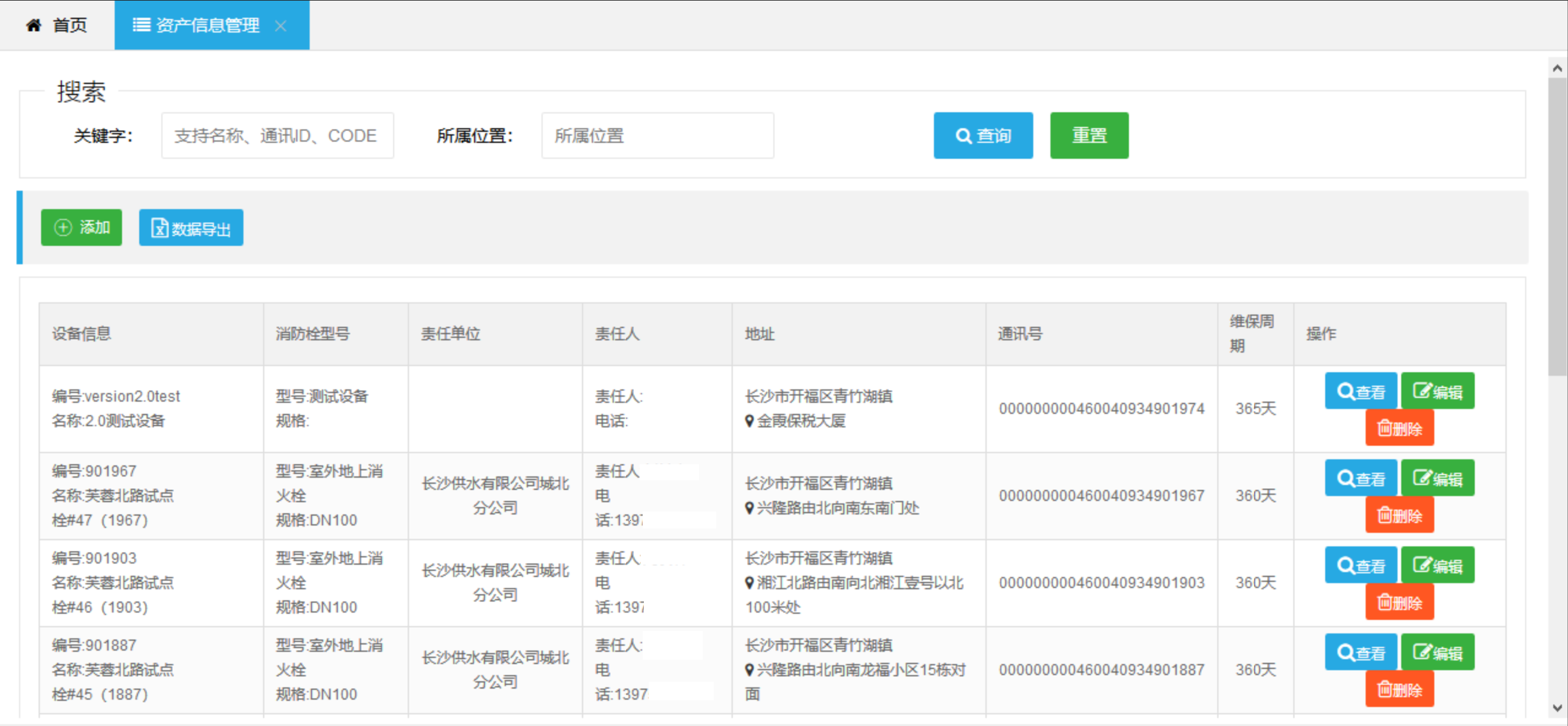
Task: Click the map pin for 兴隆路由北向南东南门处
Action: point(749,508)
